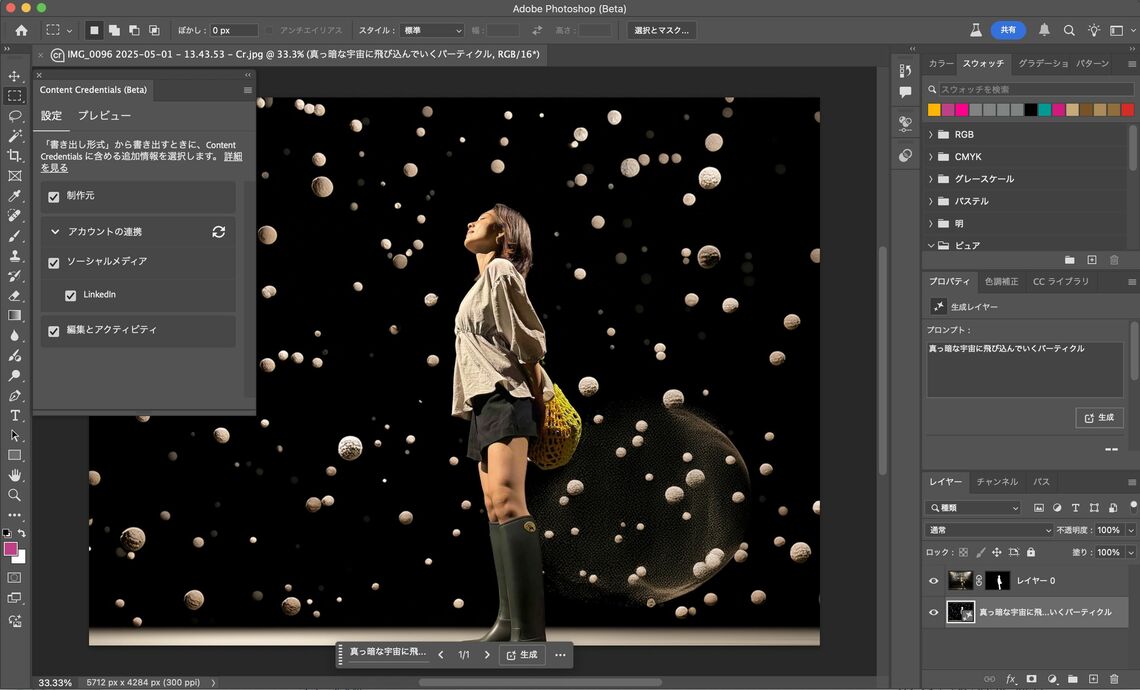Switch to the カラー panel tab

940,63
